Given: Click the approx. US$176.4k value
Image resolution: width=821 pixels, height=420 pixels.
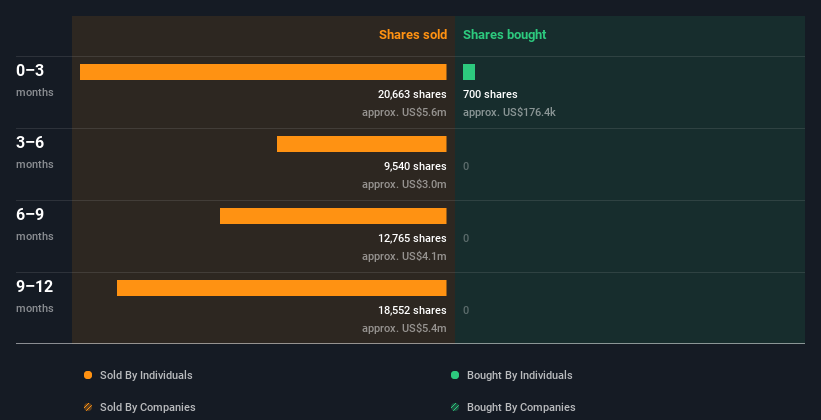Looking at the screenshot, I should tap(509, 113).
